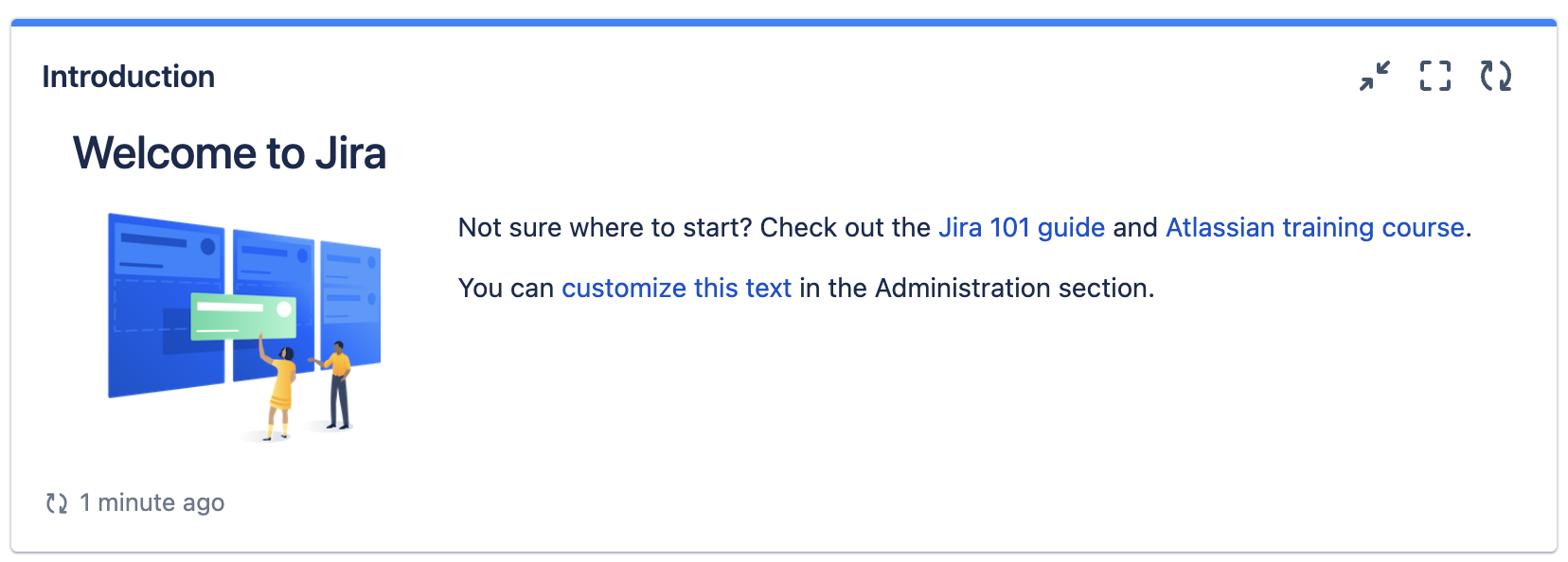This screenshot has width=1568, height=562.
Task: Follow the Atlassian training course link
Action: pyautogui.click(x=1315, y=228)
